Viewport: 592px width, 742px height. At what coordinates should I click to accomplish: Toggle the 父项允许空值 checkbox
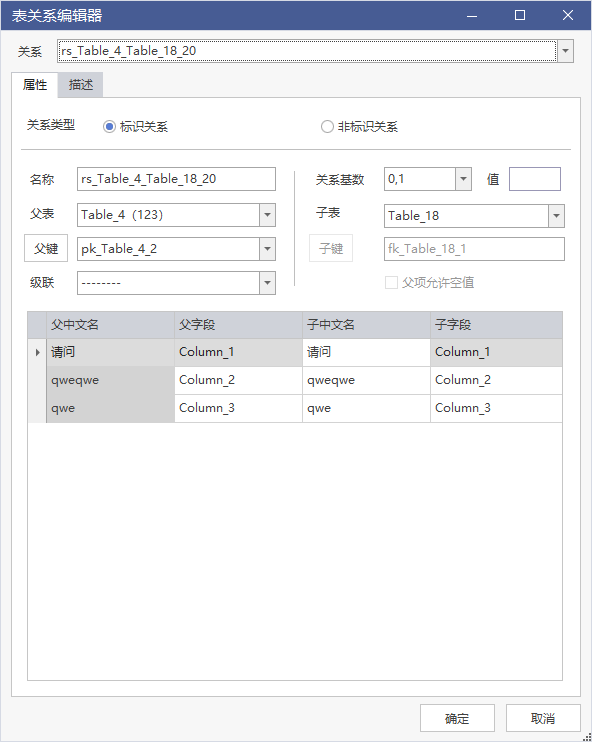(391, 283)
